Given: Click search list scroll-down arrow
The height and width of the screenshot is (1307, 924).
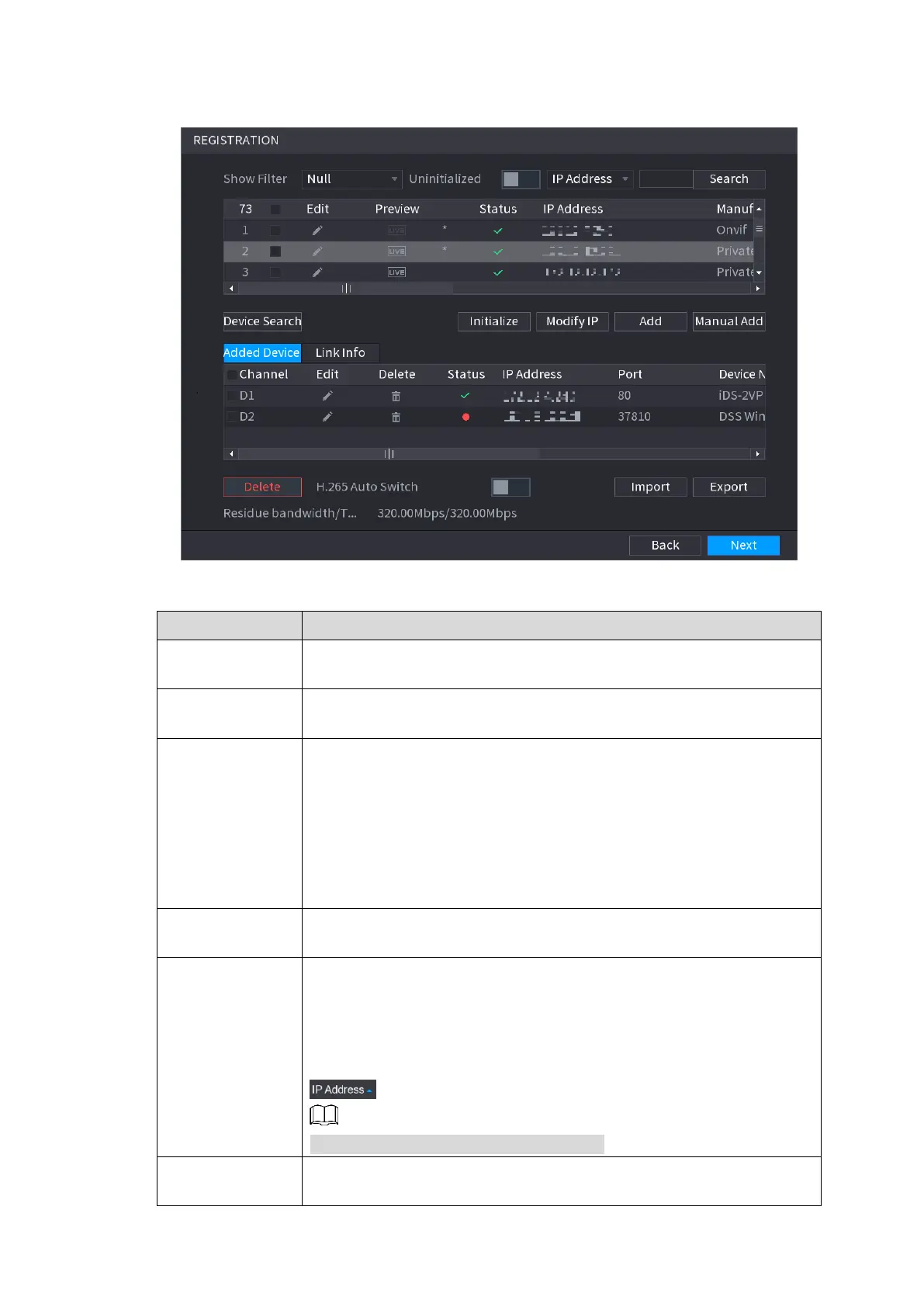Looking at the screenshot, I should point(759,272).
